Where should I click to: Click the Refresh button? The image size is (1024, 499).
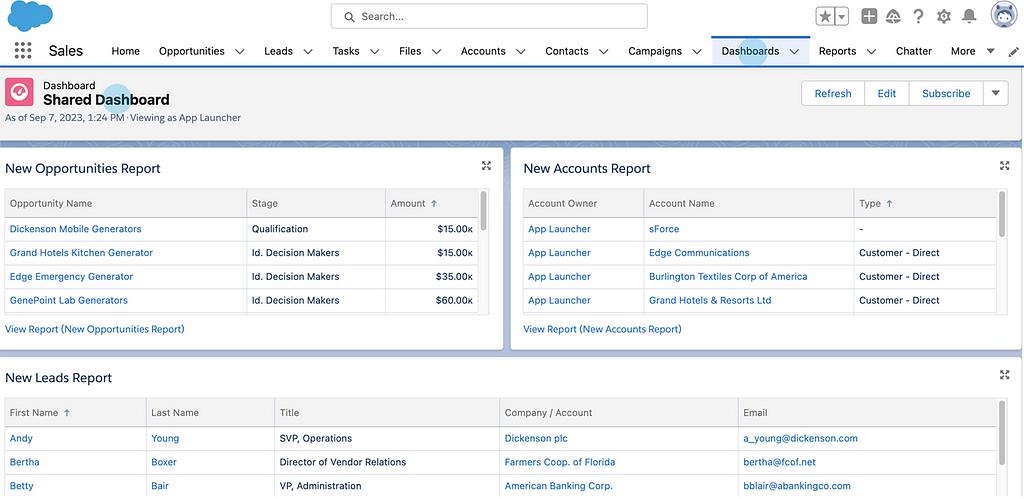tap(832, 93)
